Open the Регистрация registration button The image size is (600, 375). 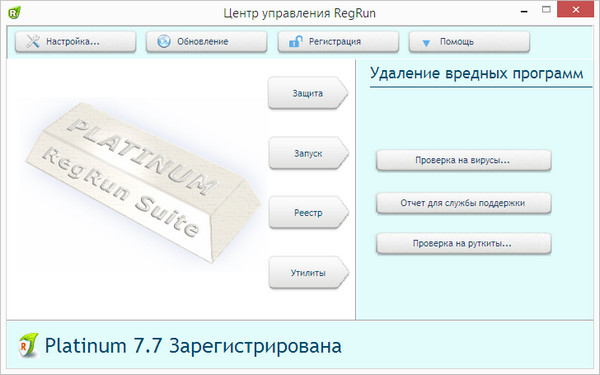338,41
